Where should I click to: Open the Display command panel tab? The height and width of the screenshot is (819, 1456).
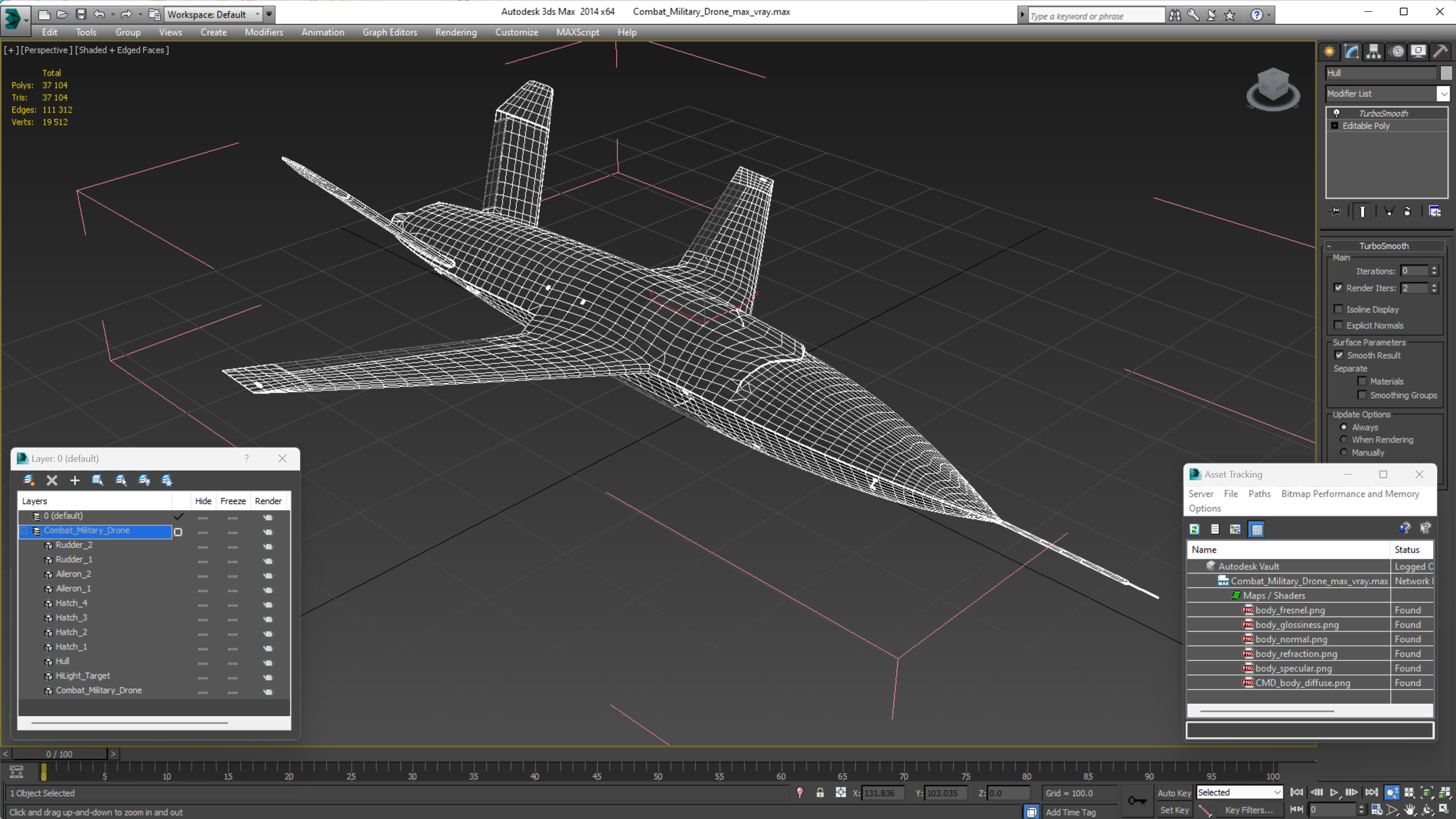[x=1418, y=52]
